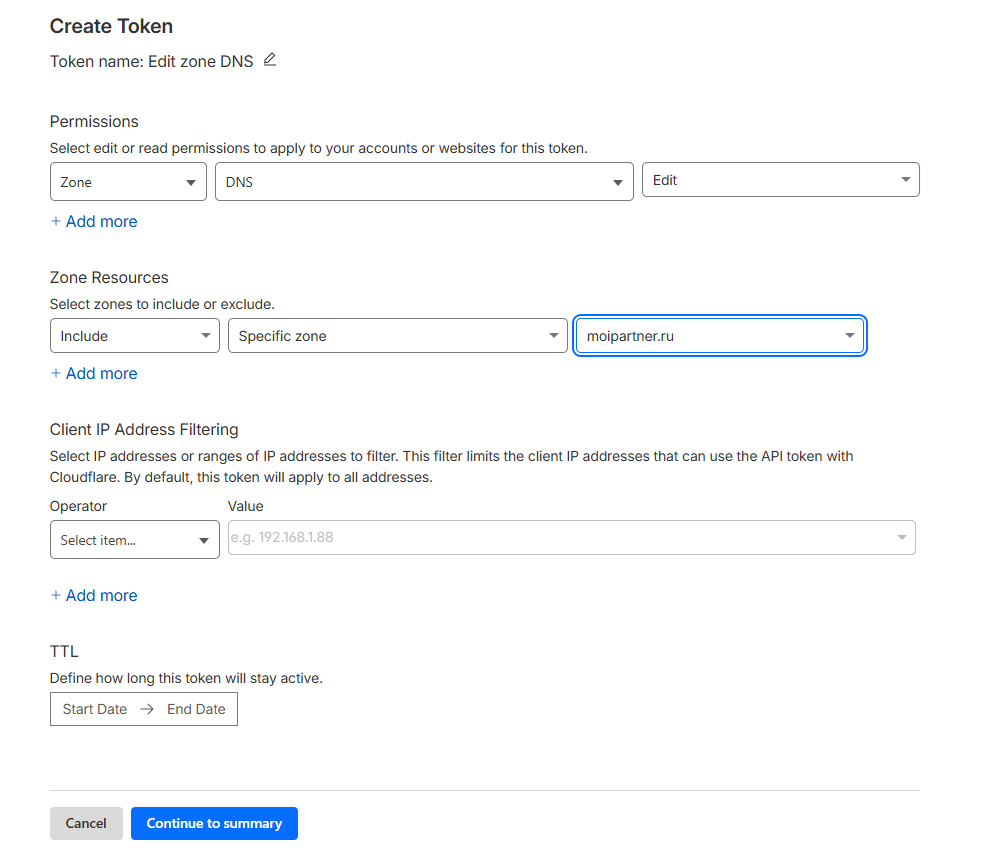Screen dimensions: 981x848
Task: Click Add more under Client IP Filtering
Action: click(101, 596)
